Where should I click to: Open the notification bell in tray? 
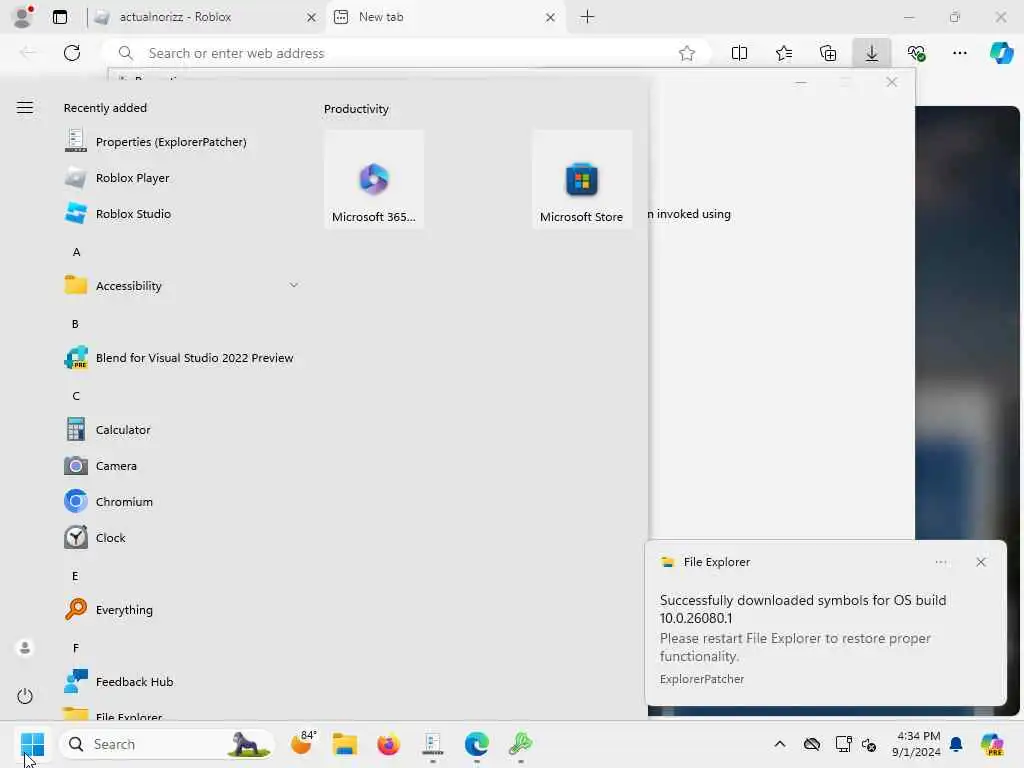pos(956,744)
